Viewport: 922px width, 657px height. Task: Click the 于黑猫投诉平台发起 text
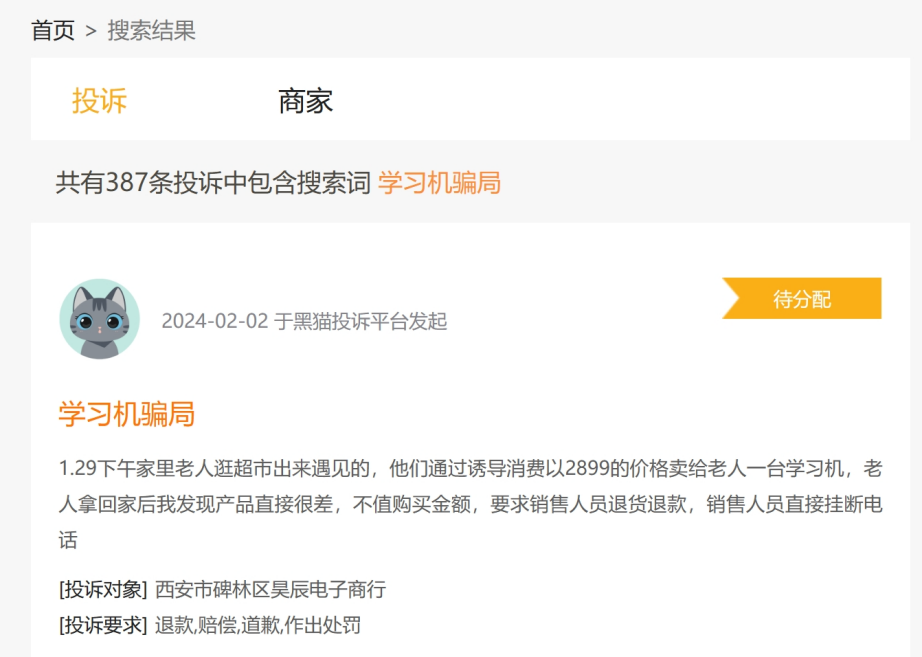click(x=361, y=321)
